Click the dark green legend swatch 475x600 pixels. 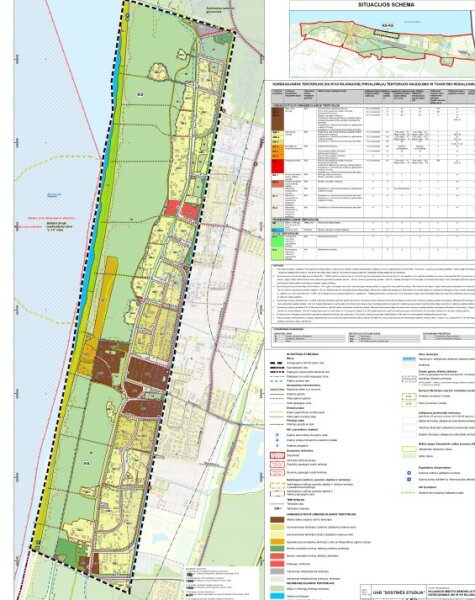pos(277,549)
